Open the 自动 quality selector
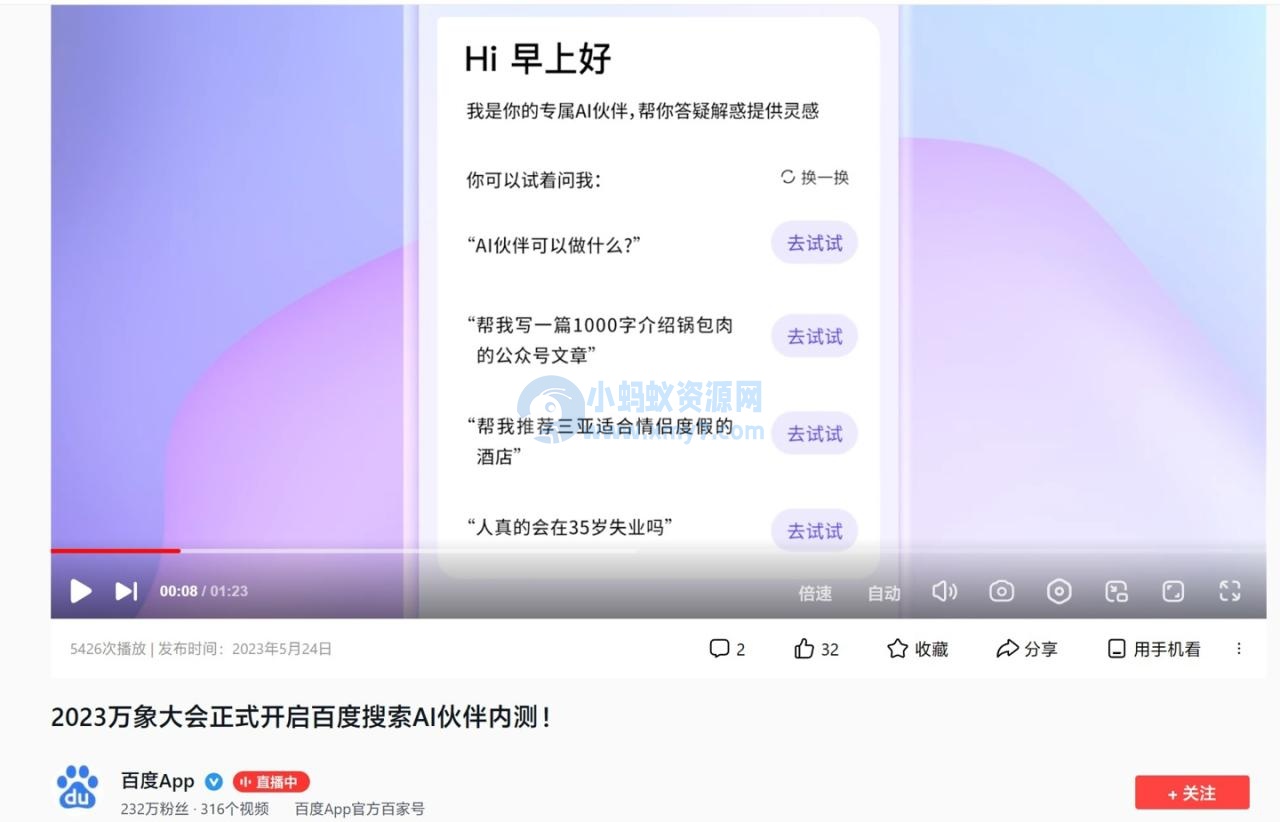The width and height of the screenshot is (1280, 822). pos(884,593)
